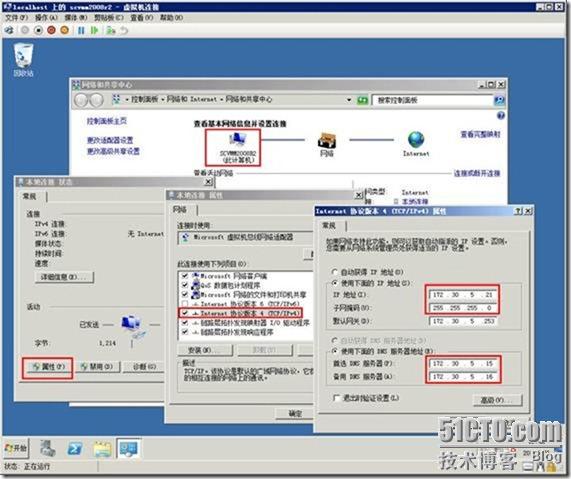Screen dimensions: 571x479
Task: Click the 安装(N)... button
Action: (205, 350)
